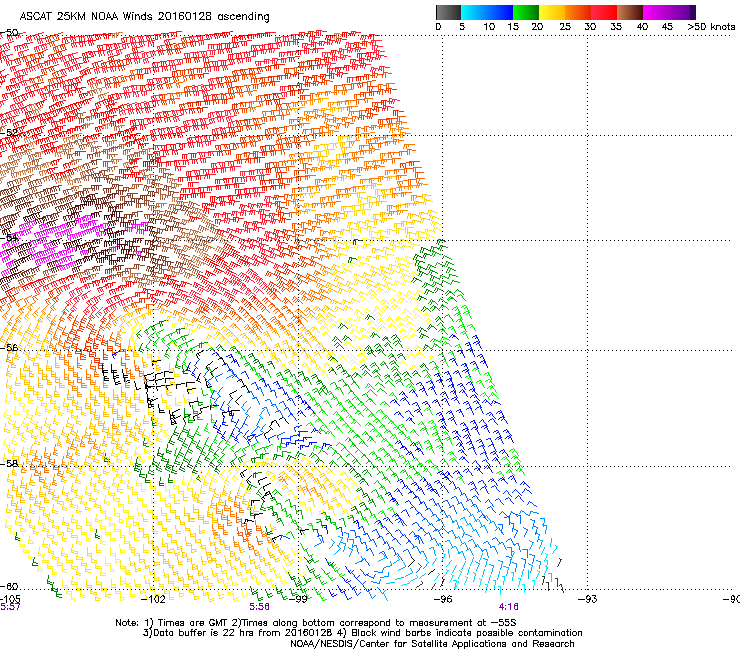Click the note line 'Times are GMT'
Image resolution: width=740 pixels, height=650 pixels.
[x=195, y=623]
